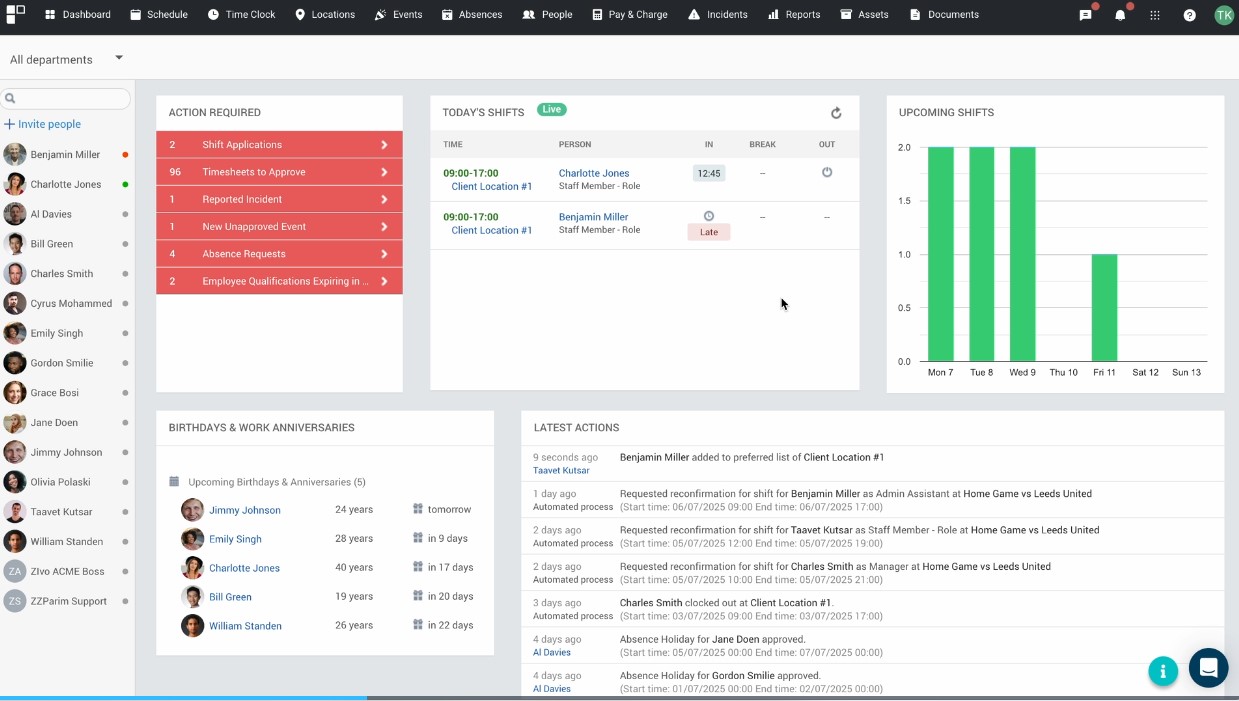
Task: Click the Time Clock icon in the nav bar
Action: pos(213,15)
